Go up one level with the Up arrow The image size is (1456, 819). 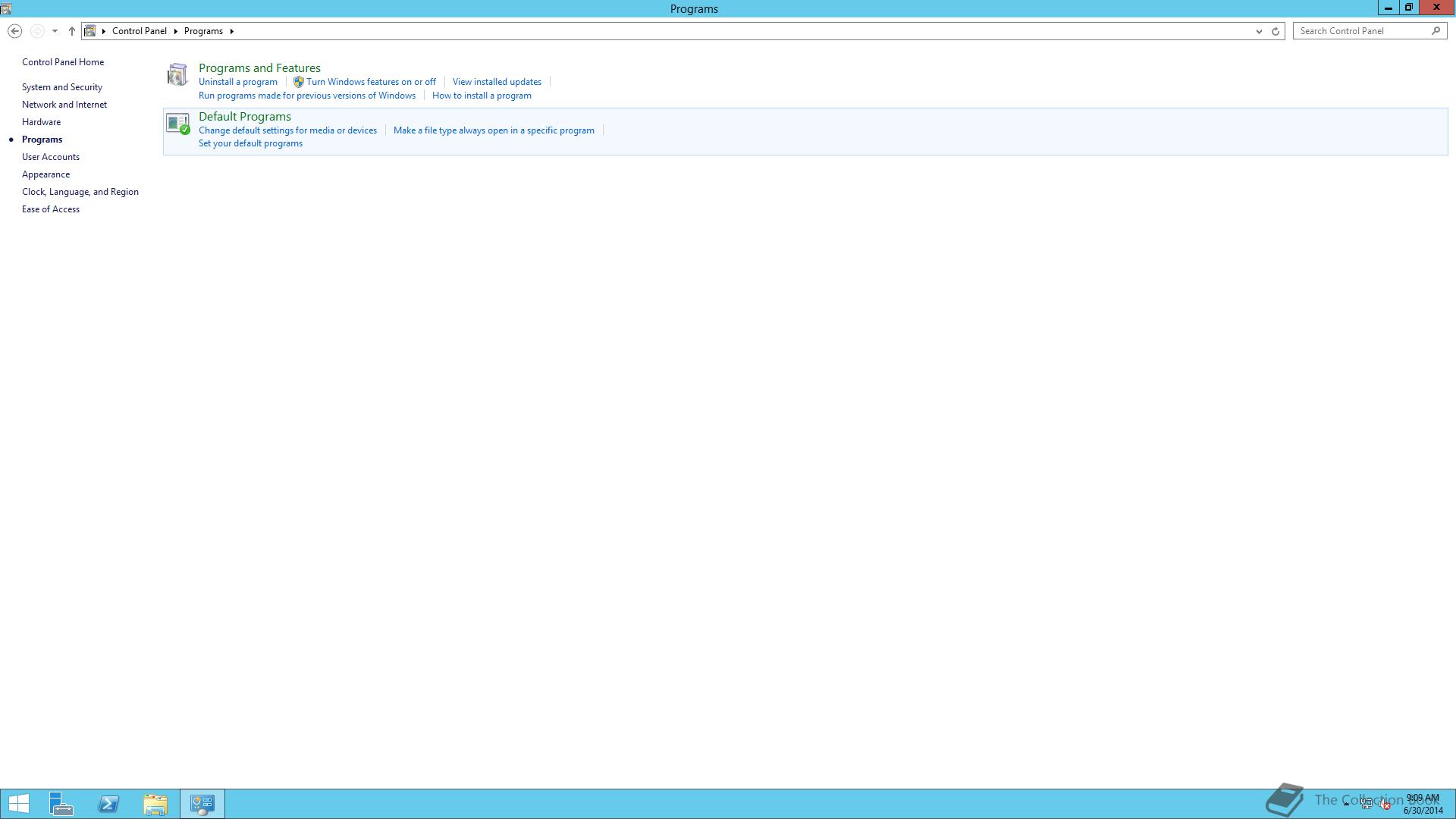(x=72, y=31)
